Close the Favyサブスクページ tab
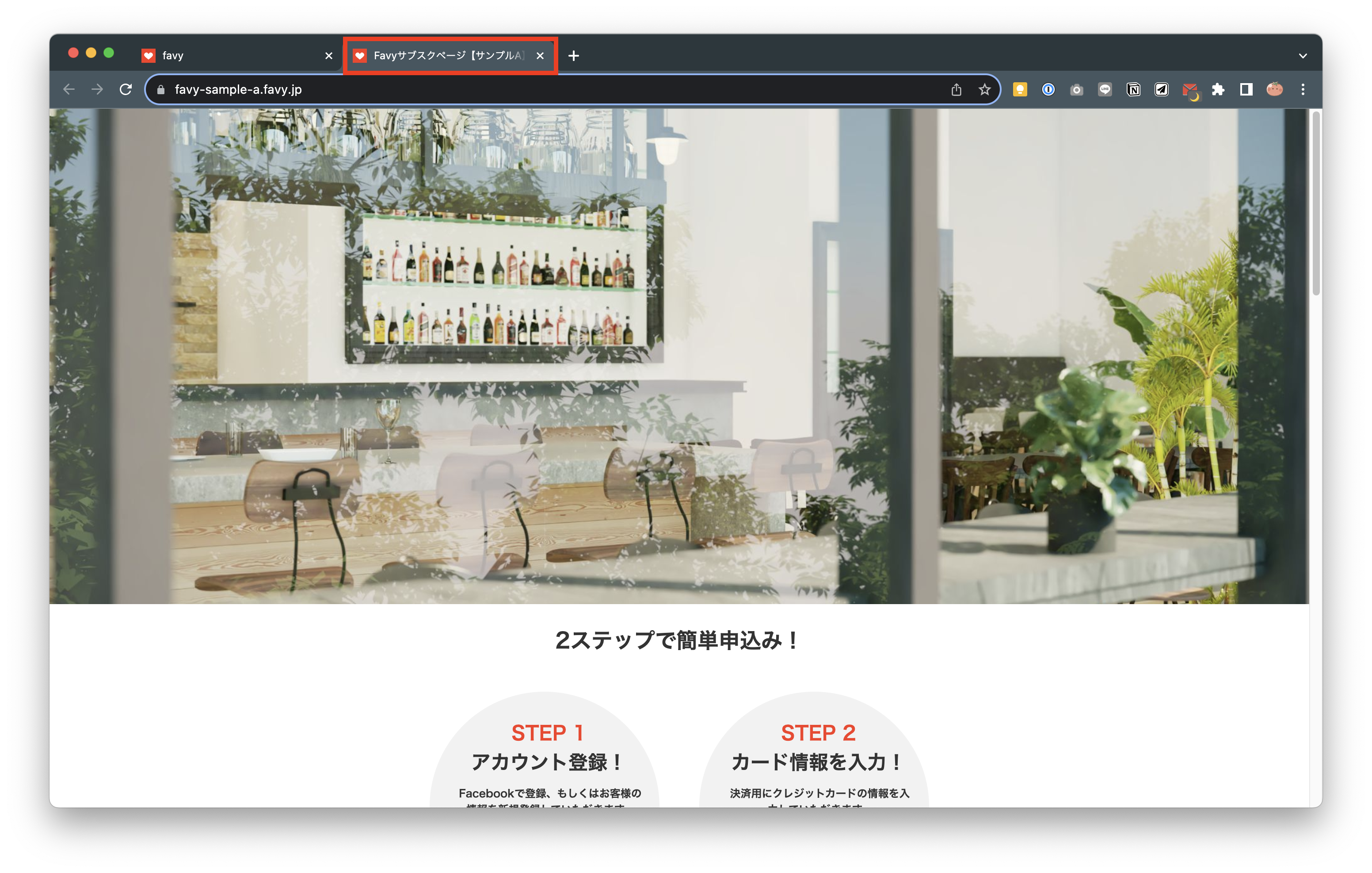This screenshot has height=873, width=1372. 540,55
